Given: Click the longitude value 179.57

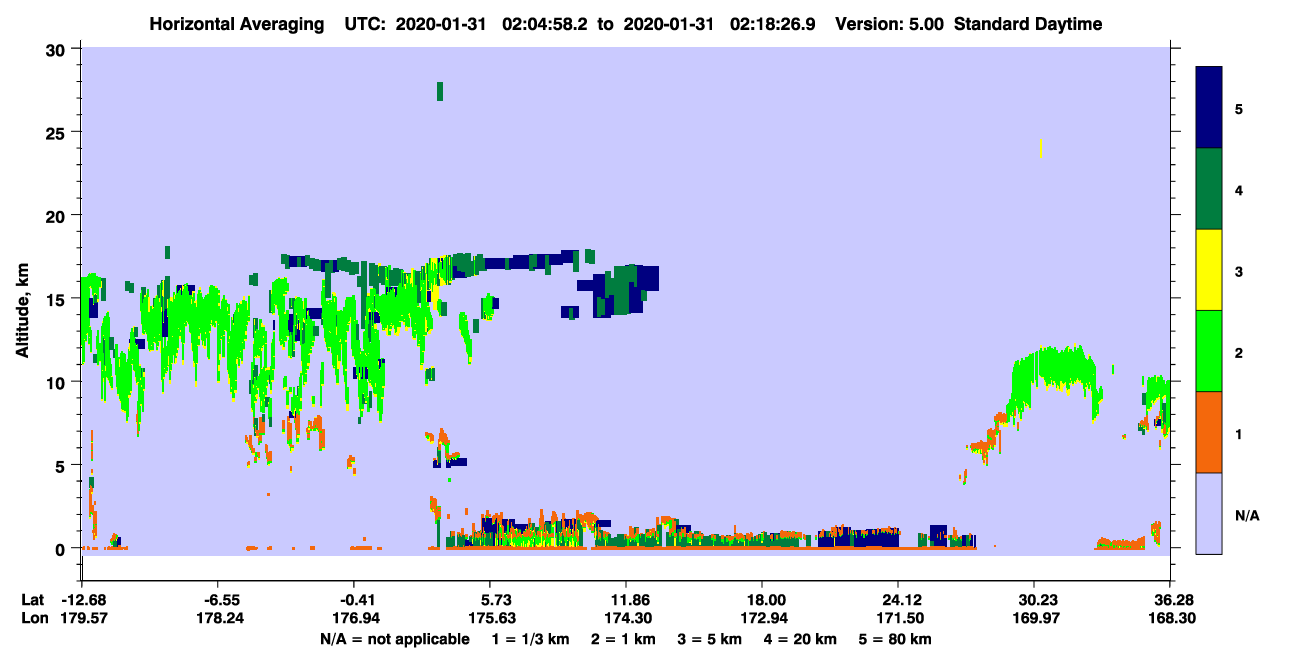Looking at the screenshot, I should [x=82, y=618].
